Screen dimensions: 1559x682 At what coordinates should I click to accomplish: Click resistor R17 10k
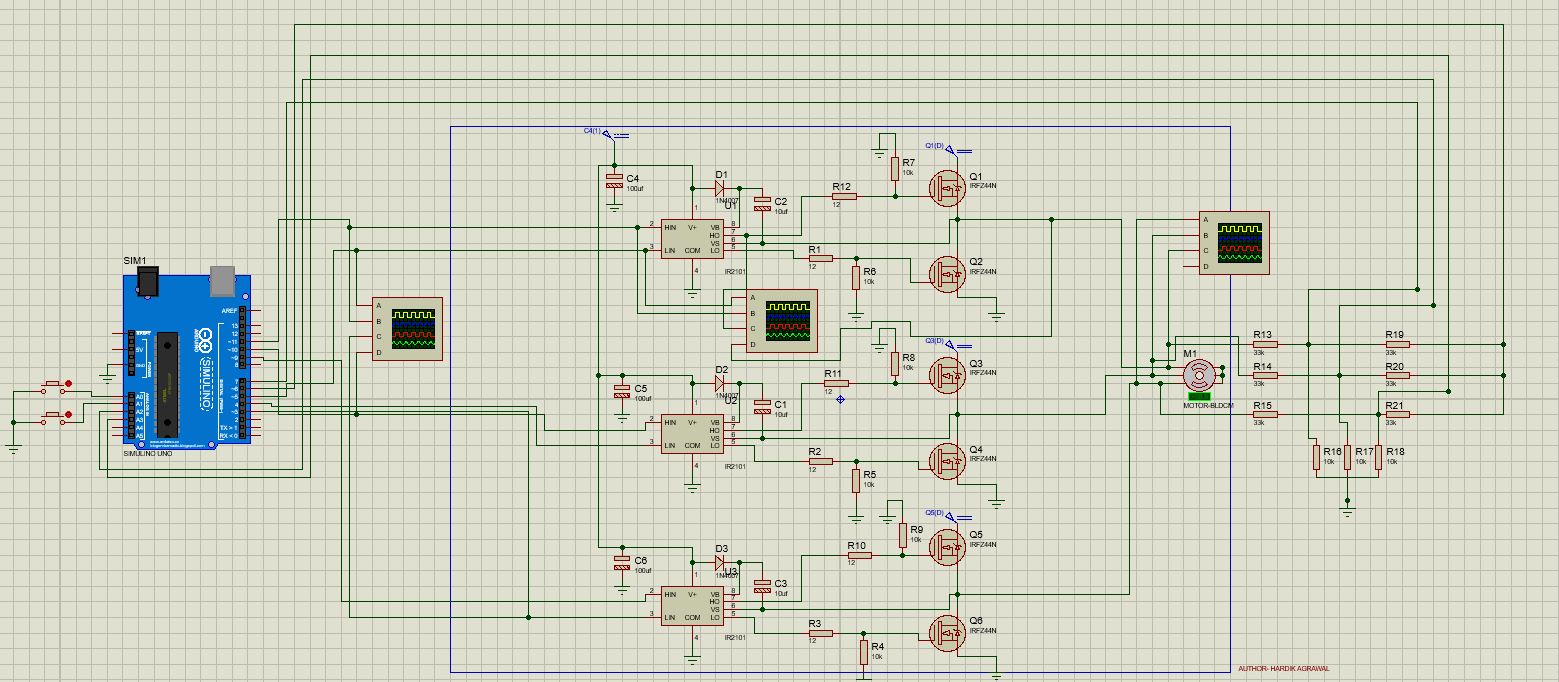click(x=1347, y=457)
